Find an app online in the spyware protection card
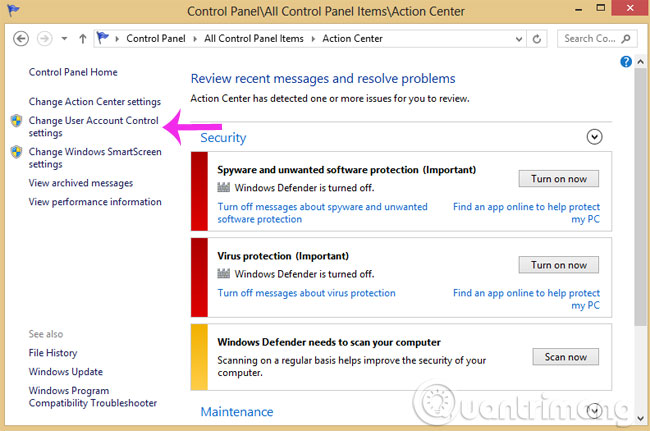650x431 pixels. [x=526, y=213]
